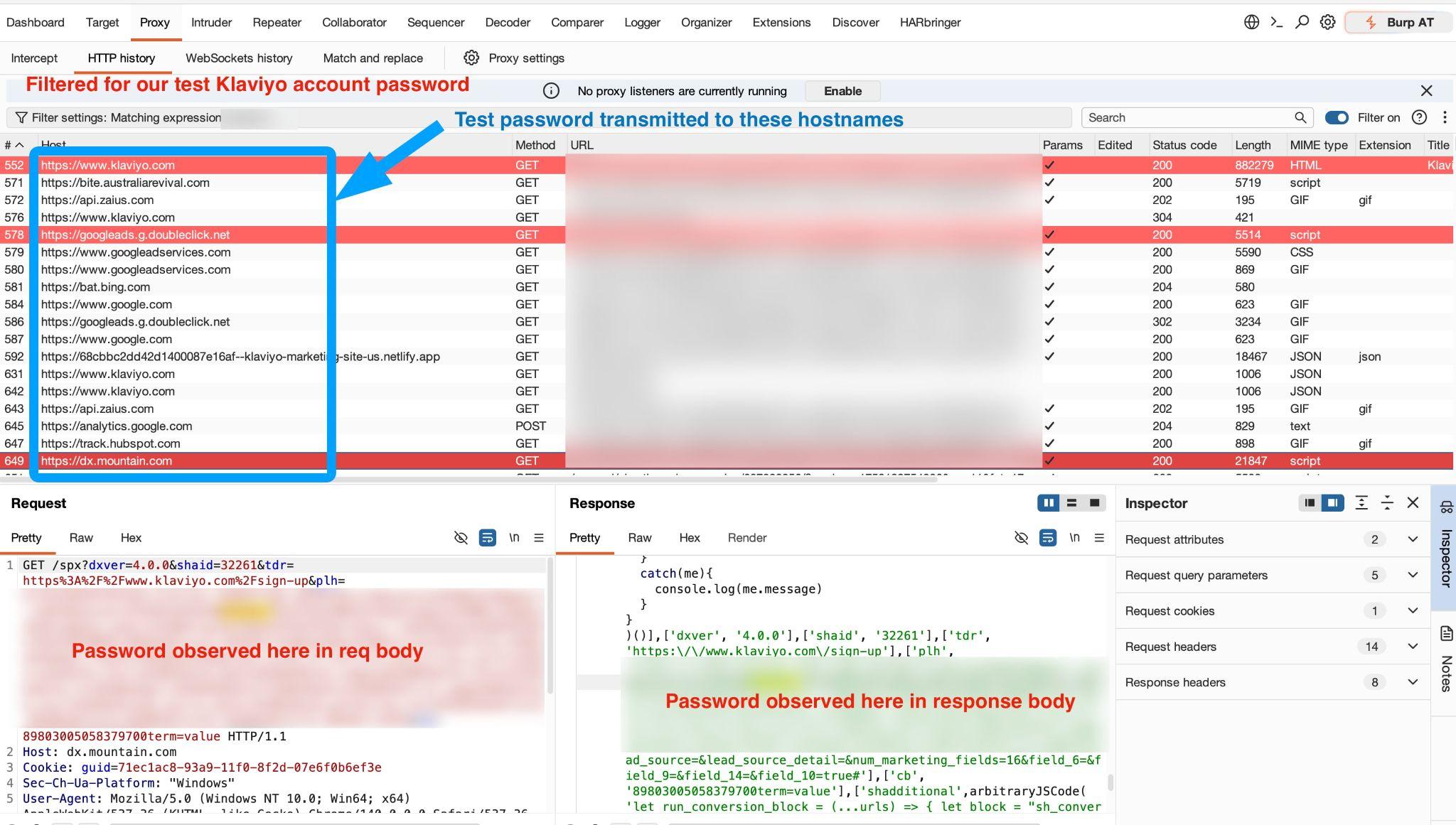Open the HTTP history three-dot options menu

pos(1445,117)
